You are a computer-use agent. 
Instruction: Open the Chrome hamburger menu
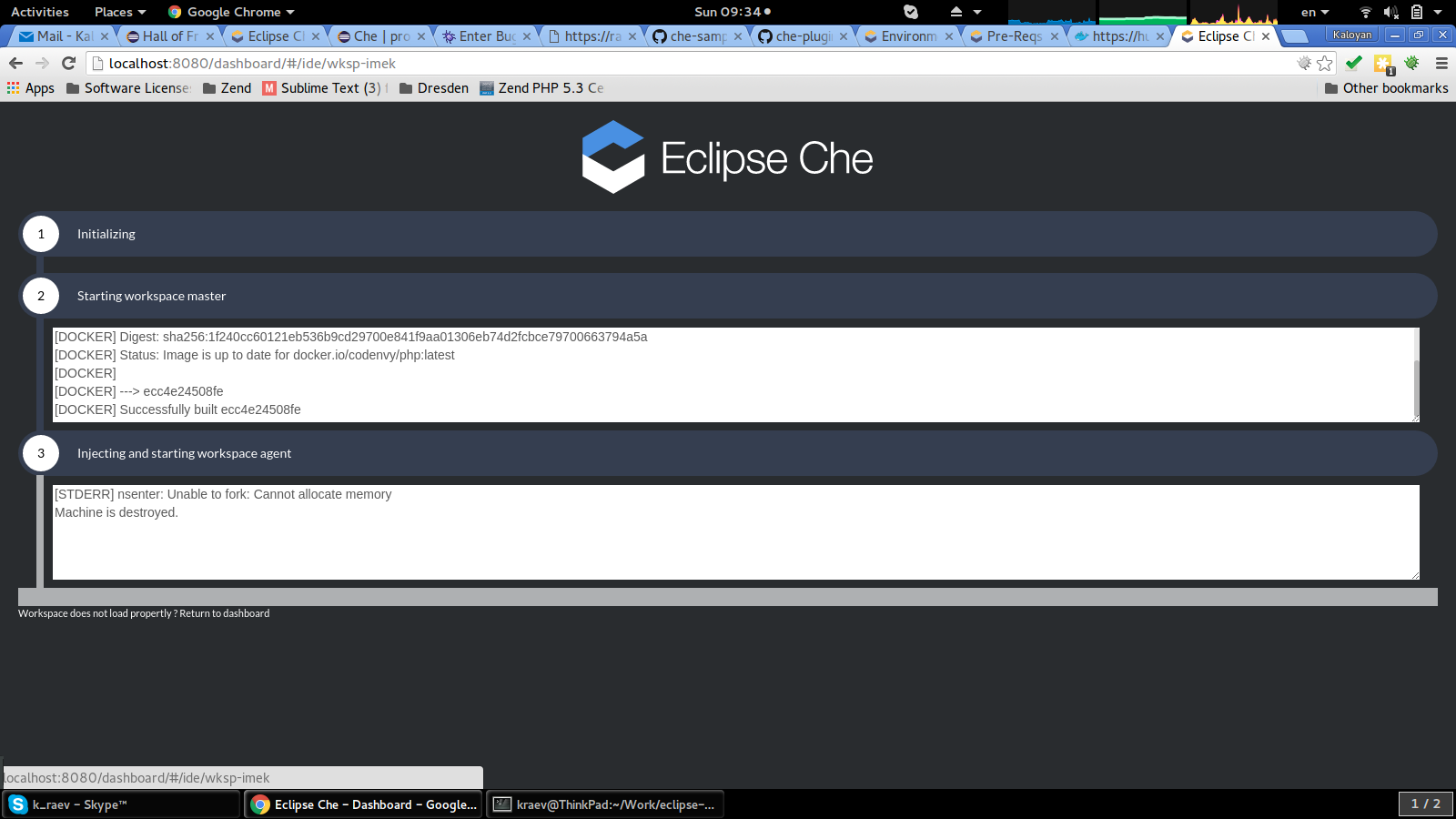[x=1441, y=63]
